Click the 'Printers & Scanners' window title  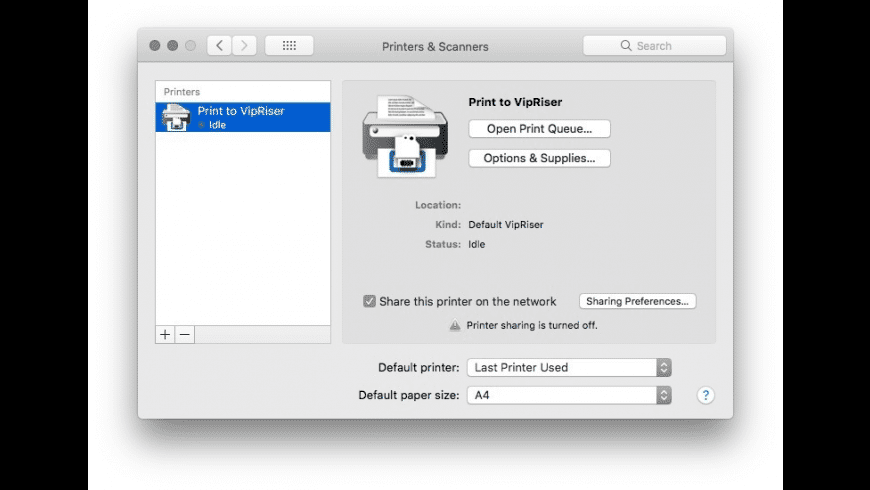[435, 47]
